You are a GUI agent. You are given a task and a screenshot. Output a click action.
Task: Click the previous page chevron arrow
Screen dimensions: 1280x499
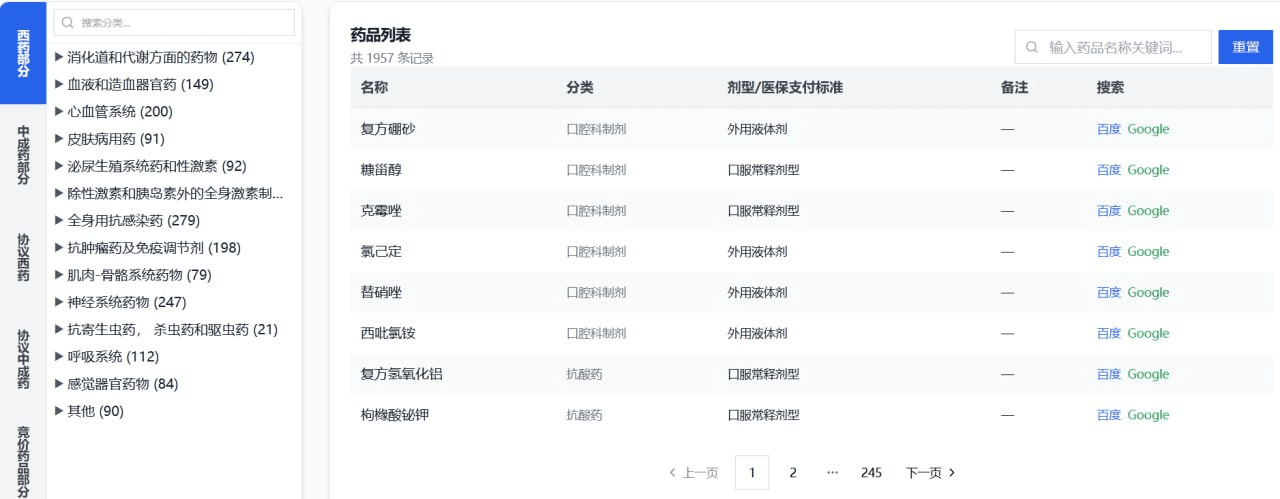point(673,473)
